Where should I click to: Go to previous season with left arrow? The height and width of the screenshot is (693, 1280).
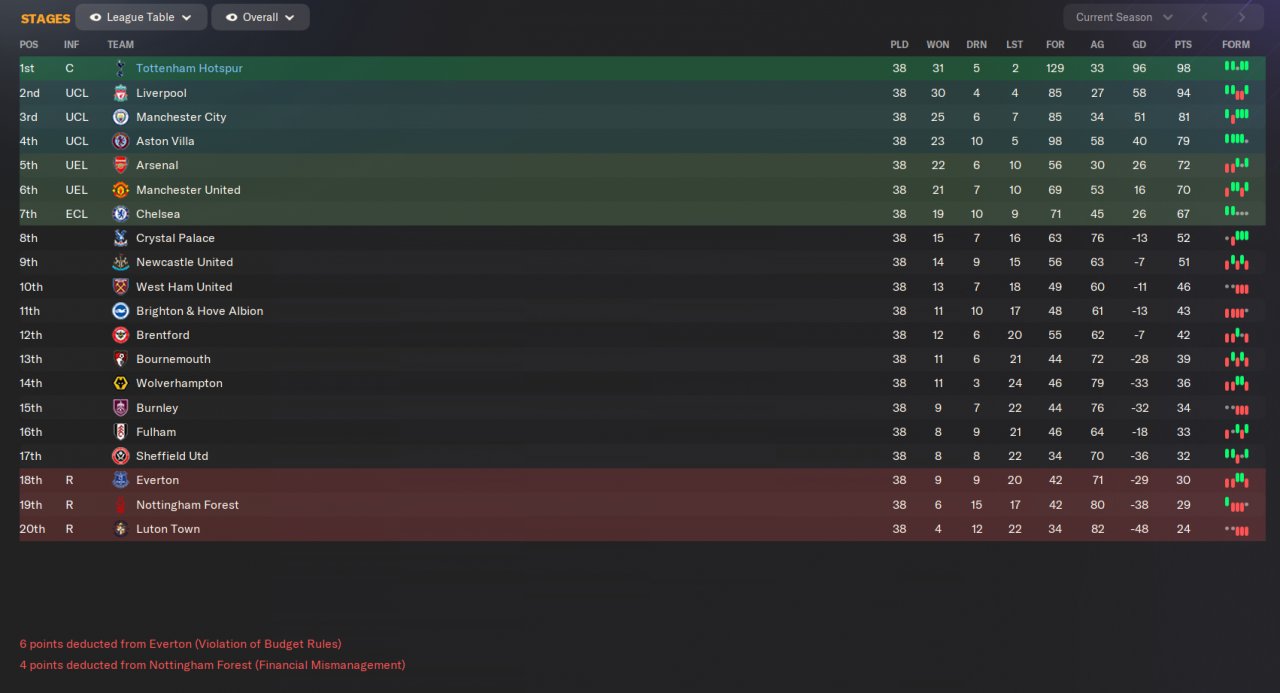click(1205, 17)
